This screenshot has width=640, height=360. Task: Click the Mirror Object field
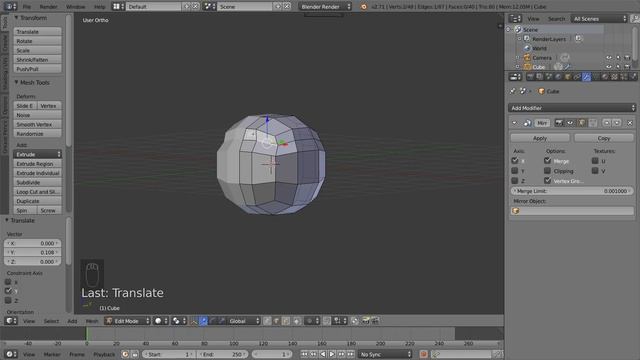[572, 211]
